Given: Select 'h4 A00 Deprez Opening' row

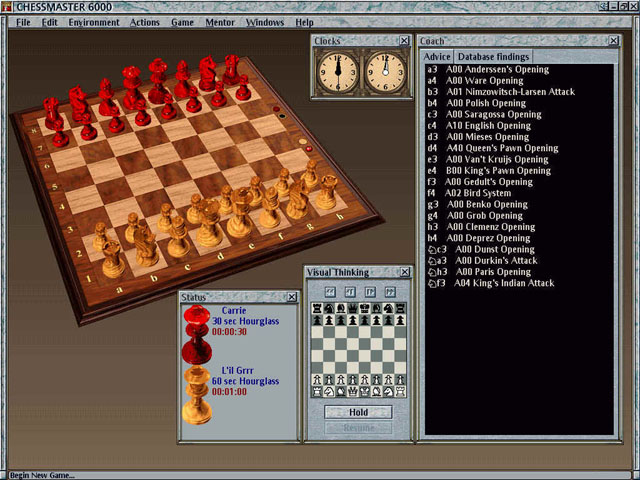Looking at the screenshot, I should pos(478,238).
